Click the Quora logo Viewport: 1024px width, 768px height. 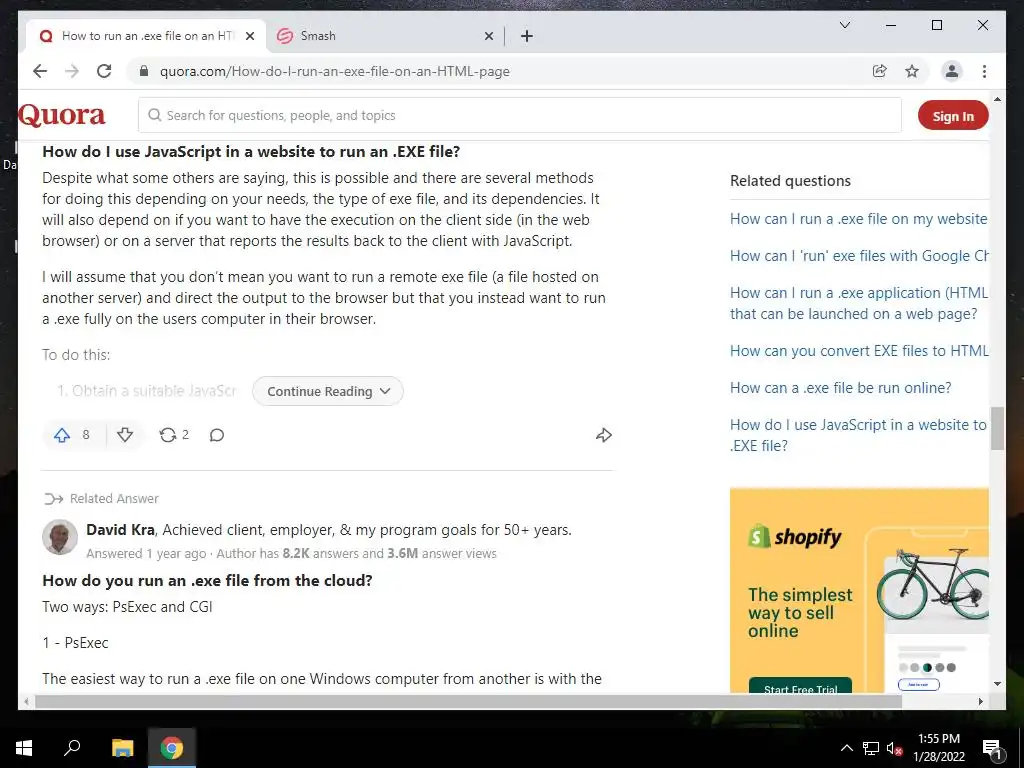pyautogui.click(x=61, y=115)
